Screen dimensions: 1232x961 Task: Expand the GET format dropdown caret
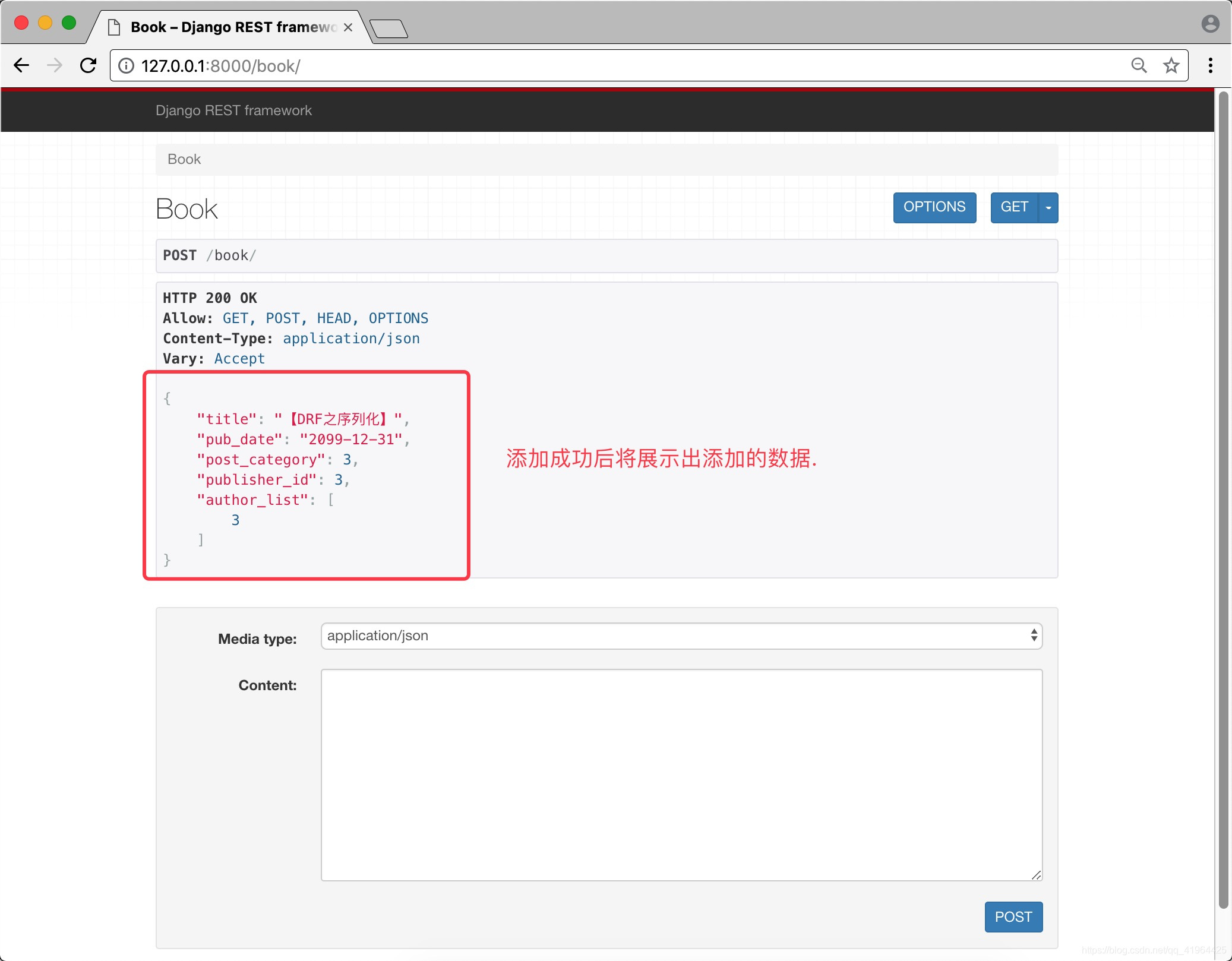(1048, 207)
